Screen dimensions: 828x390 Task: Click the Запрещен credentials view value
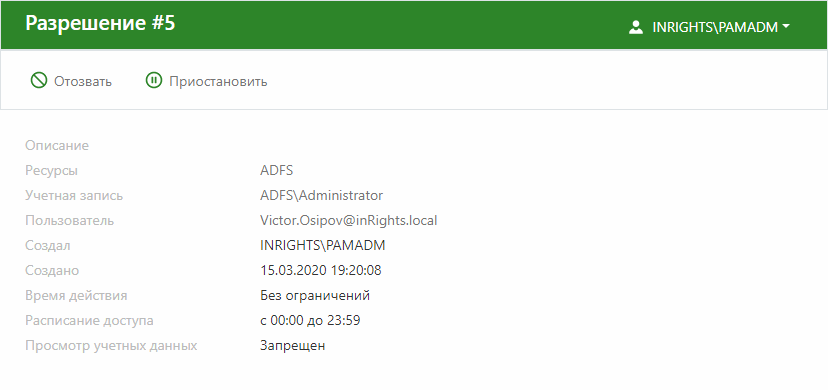pyautogui.click(x=293, y=346)
